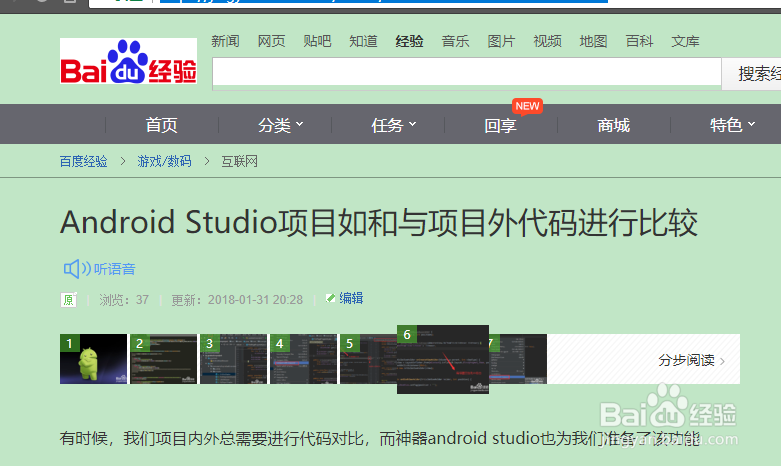Open the 地图 tab
781x466 pixels.
pos(593,41)
